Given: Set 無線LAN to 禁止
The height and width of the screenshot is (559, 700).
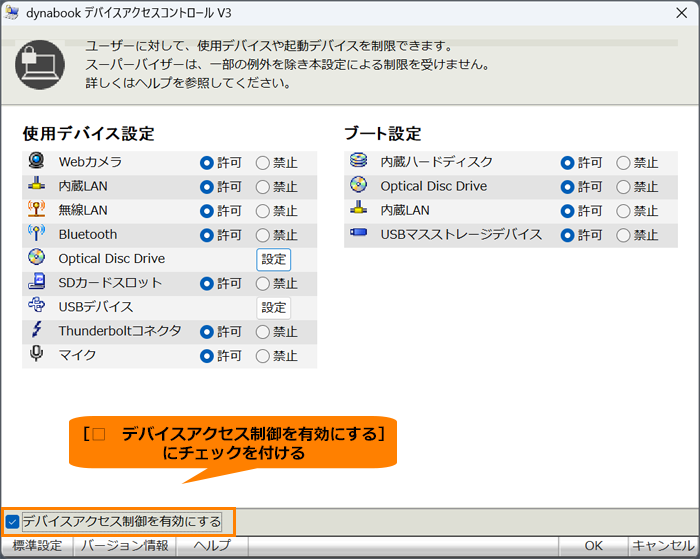Looking at the screenshot, I should click(x=262, y=211).
